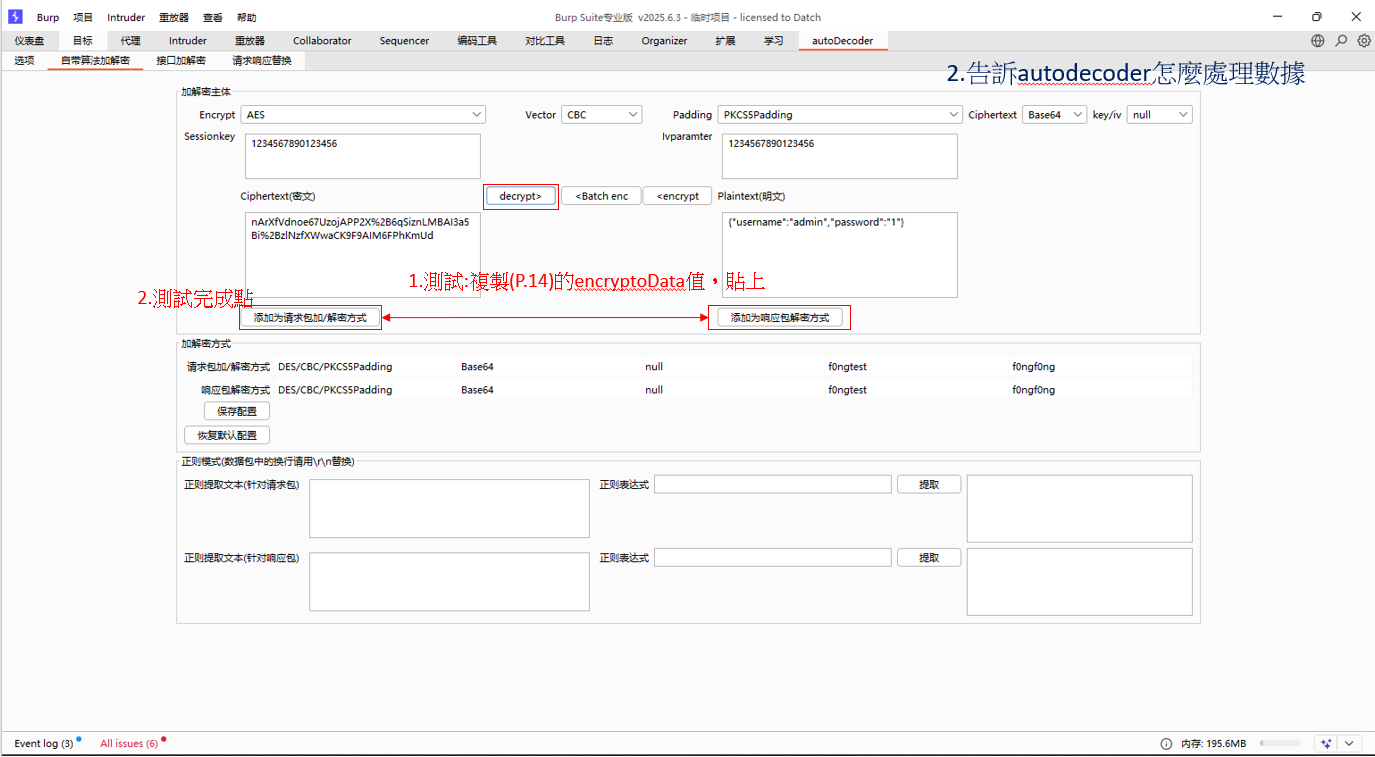Focus the response 正则表达式 input field
This screenshot has width=1375, height=757.
tap(772, 557)
